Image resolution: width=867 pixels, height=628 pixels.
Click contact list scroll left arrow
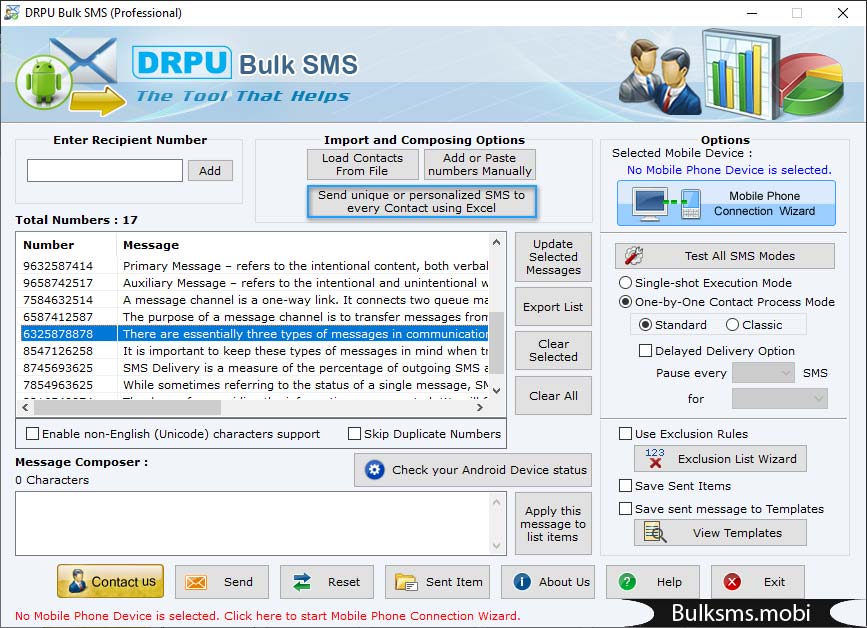(x=25, y=407)
